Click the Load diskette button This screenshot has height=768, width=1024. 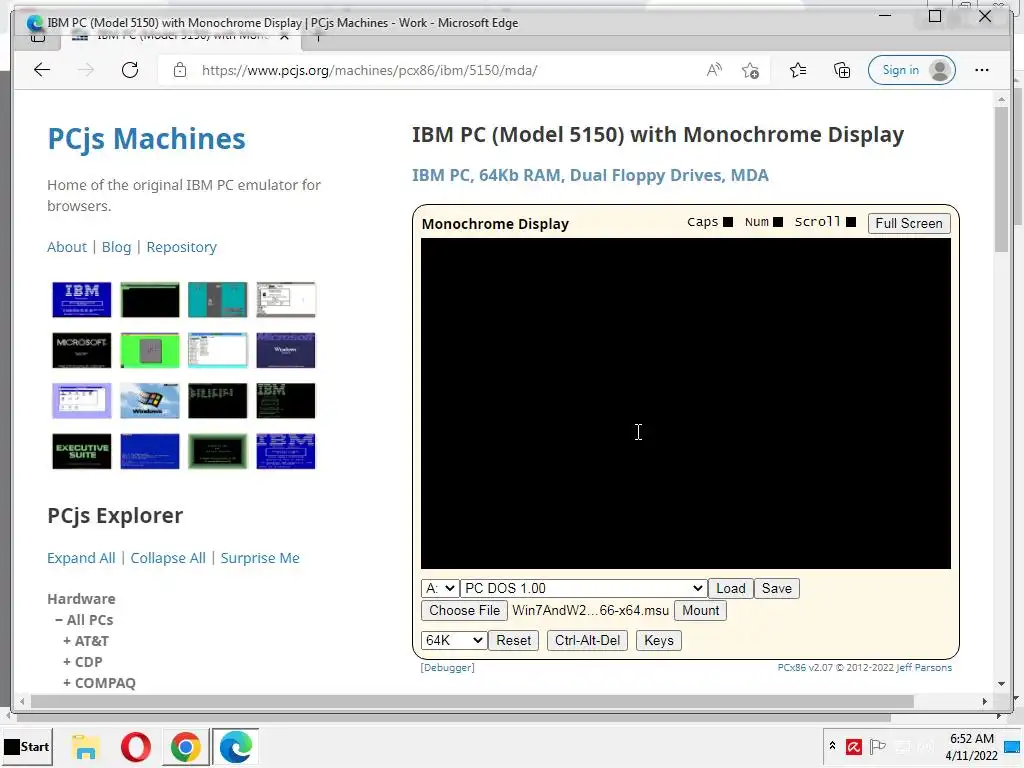click(731, 588)
